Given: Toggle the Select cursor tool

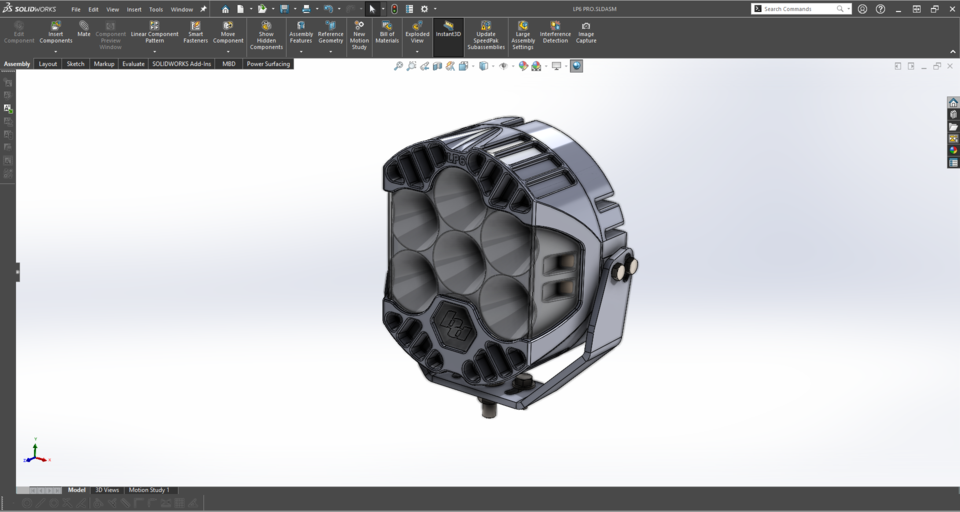Looking at the screenshot, I should tap(372, 9).
